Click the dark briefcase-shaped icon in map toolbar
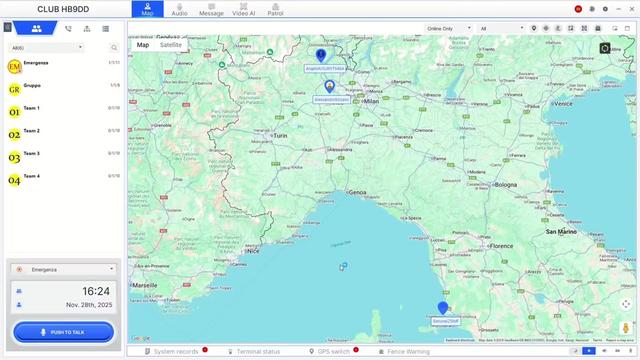The image size is (640, 360). point(598,28)
